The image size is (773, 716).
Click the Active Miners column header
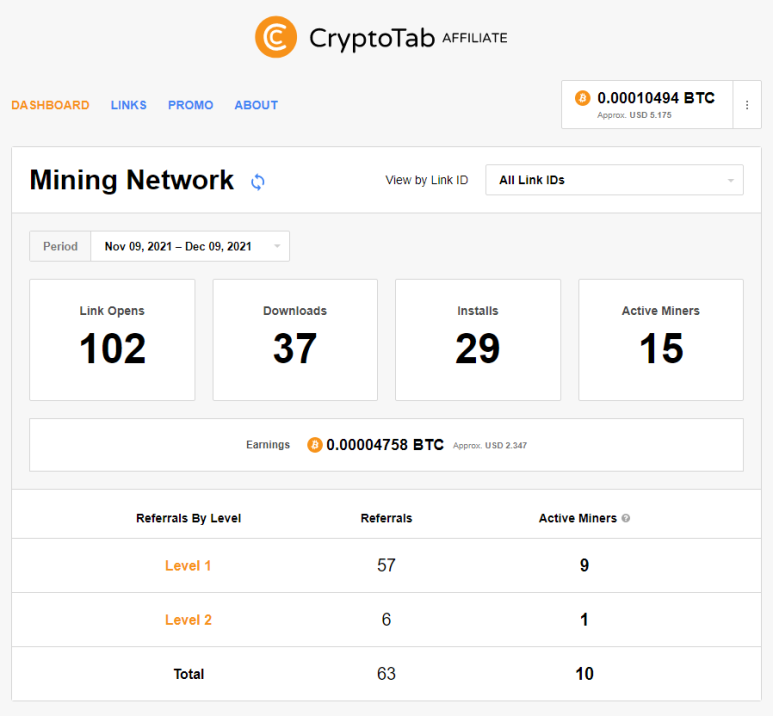(x=578, y=518)
